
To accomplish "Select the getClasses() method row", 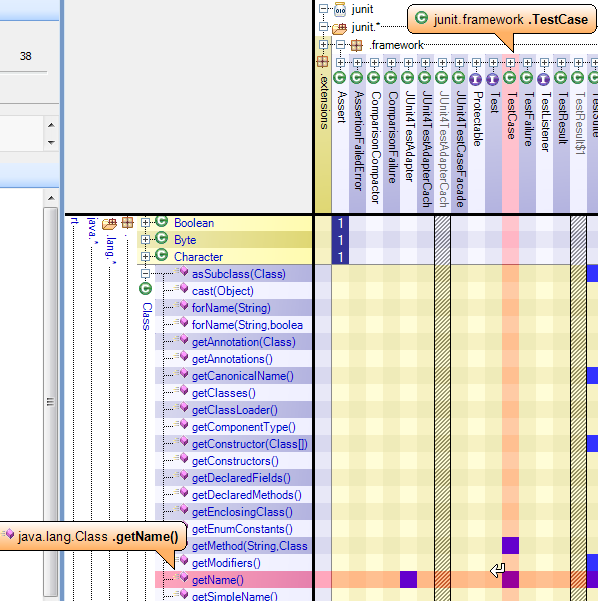I will click(x=233, y=393).
